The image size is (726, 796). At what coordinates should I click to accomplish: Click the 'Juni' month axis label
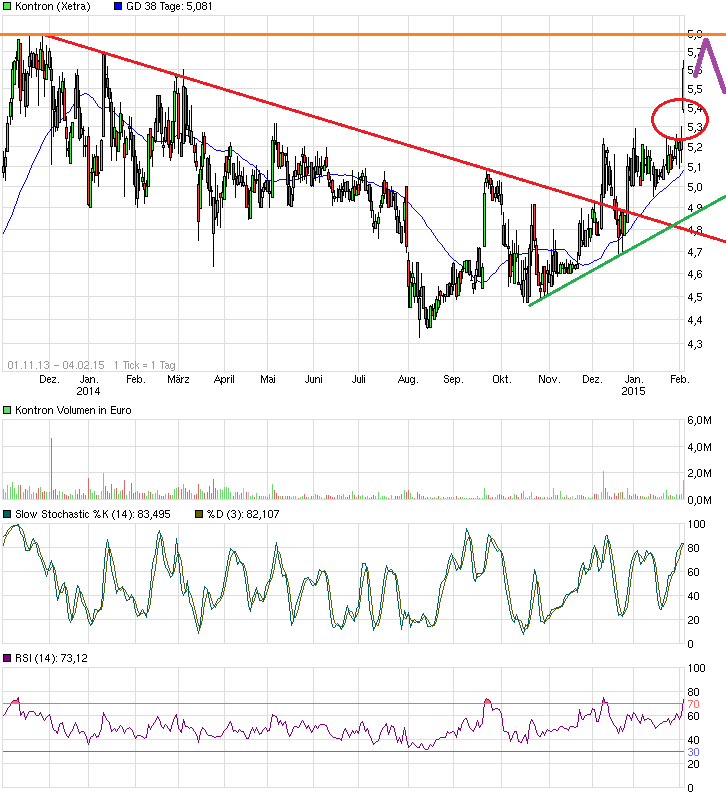(313, 379)
